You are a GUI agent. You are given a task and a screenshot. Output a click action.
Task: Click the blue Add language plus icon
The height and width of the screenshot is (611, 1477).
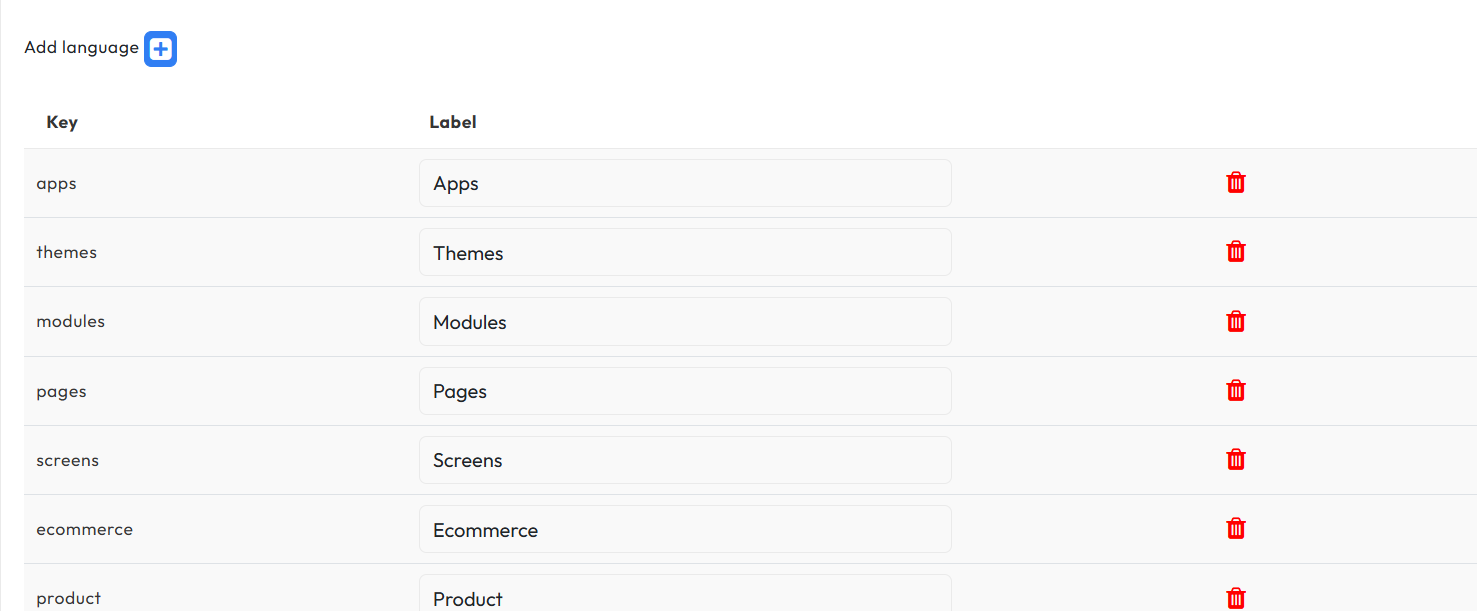(x=160, y=50)
